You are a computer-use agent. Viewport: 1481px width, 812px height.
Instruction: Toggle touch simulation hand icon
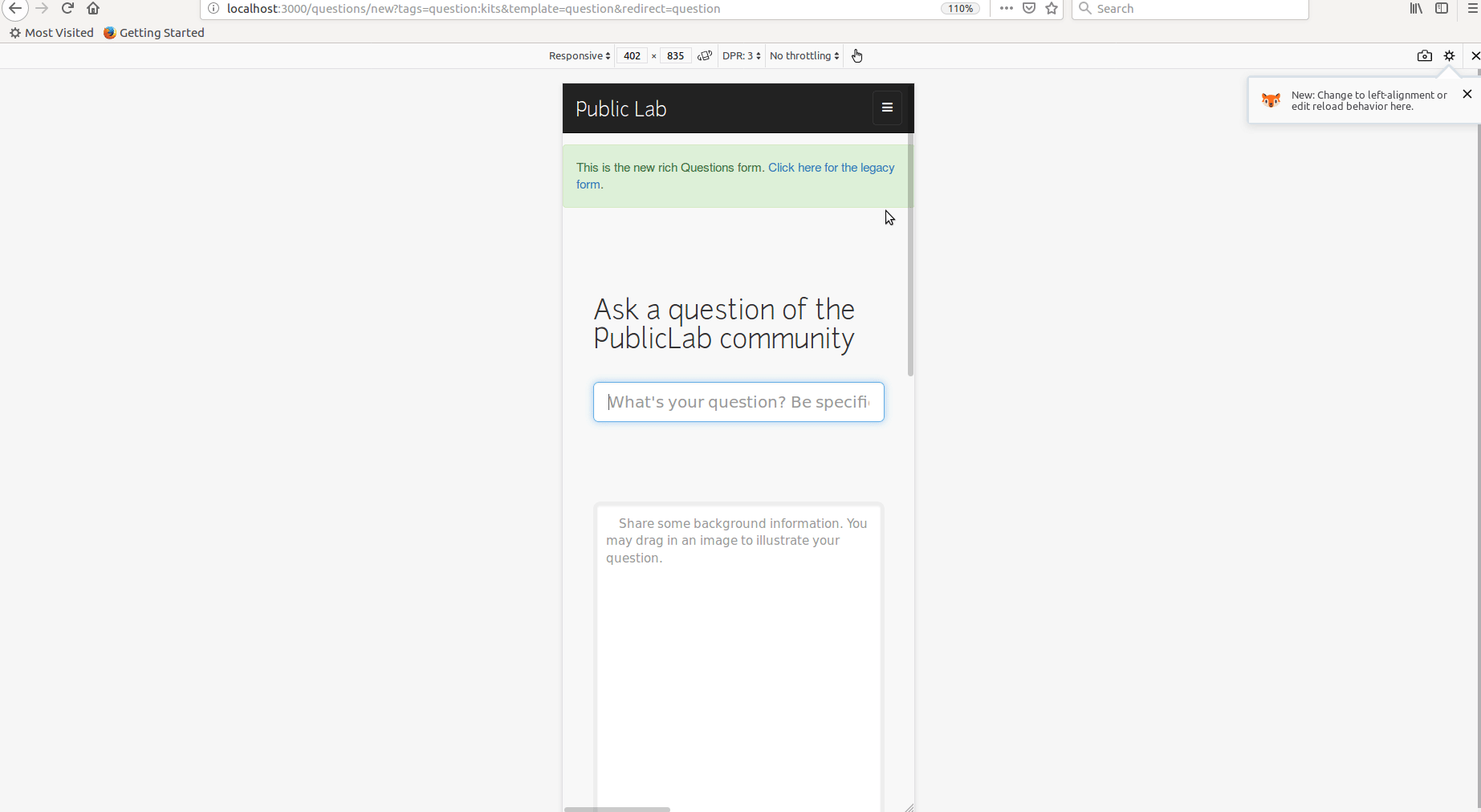[x=857, y=56]
